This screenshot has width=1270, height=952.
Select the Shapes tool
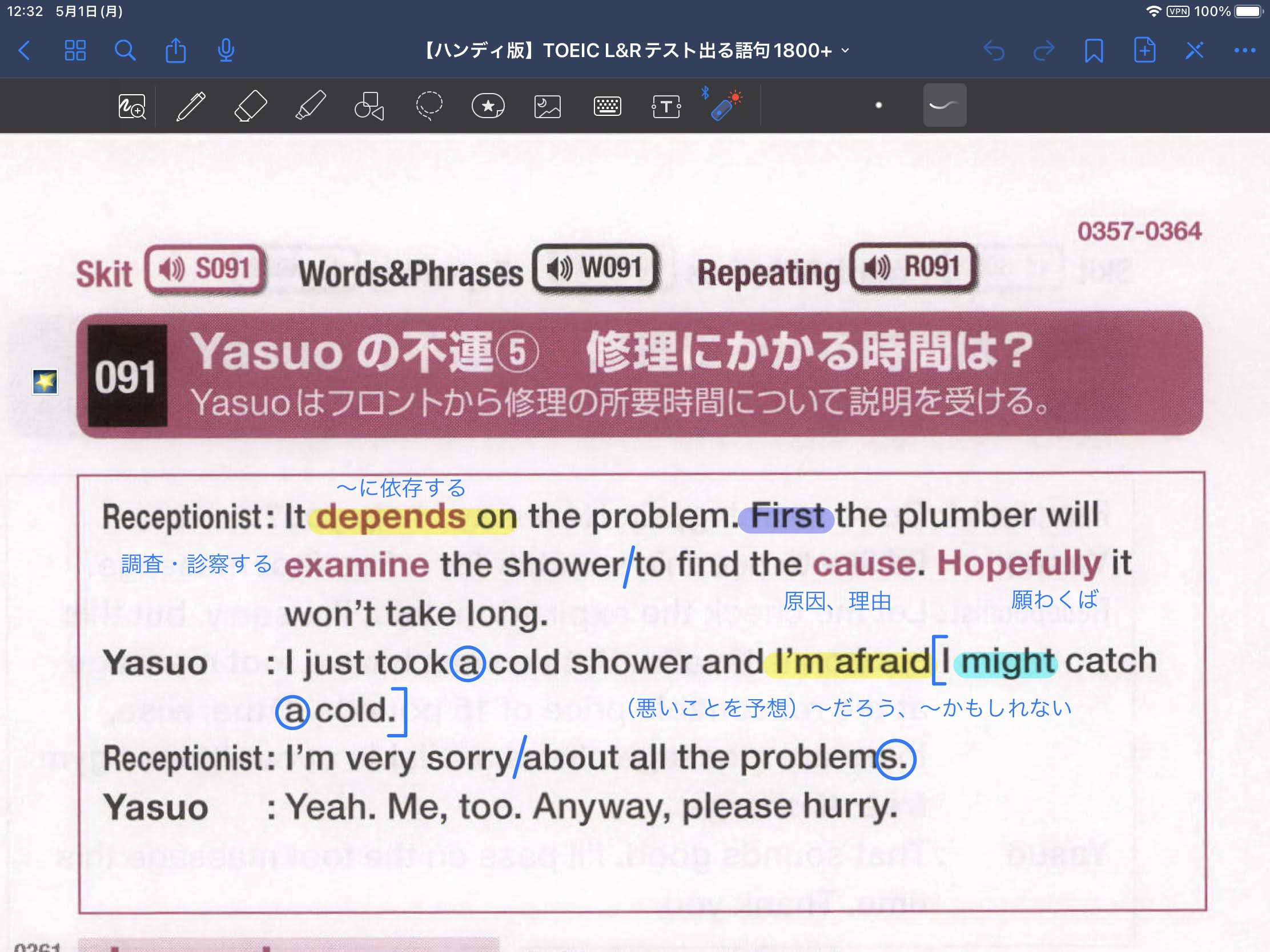[369, 106]
